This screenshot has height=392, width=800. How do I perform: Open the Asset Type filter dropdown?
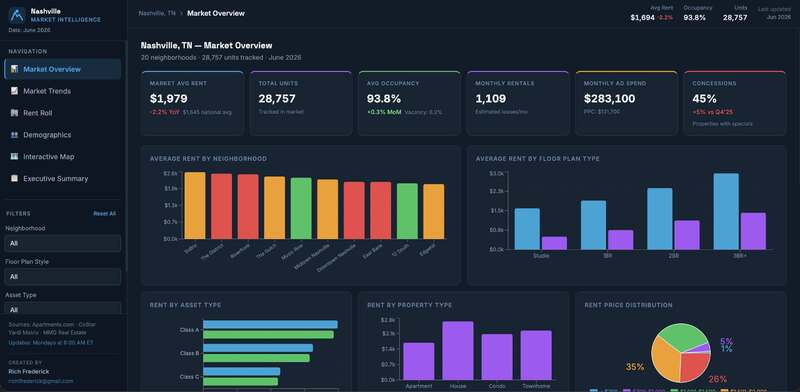tap(63, 309)
